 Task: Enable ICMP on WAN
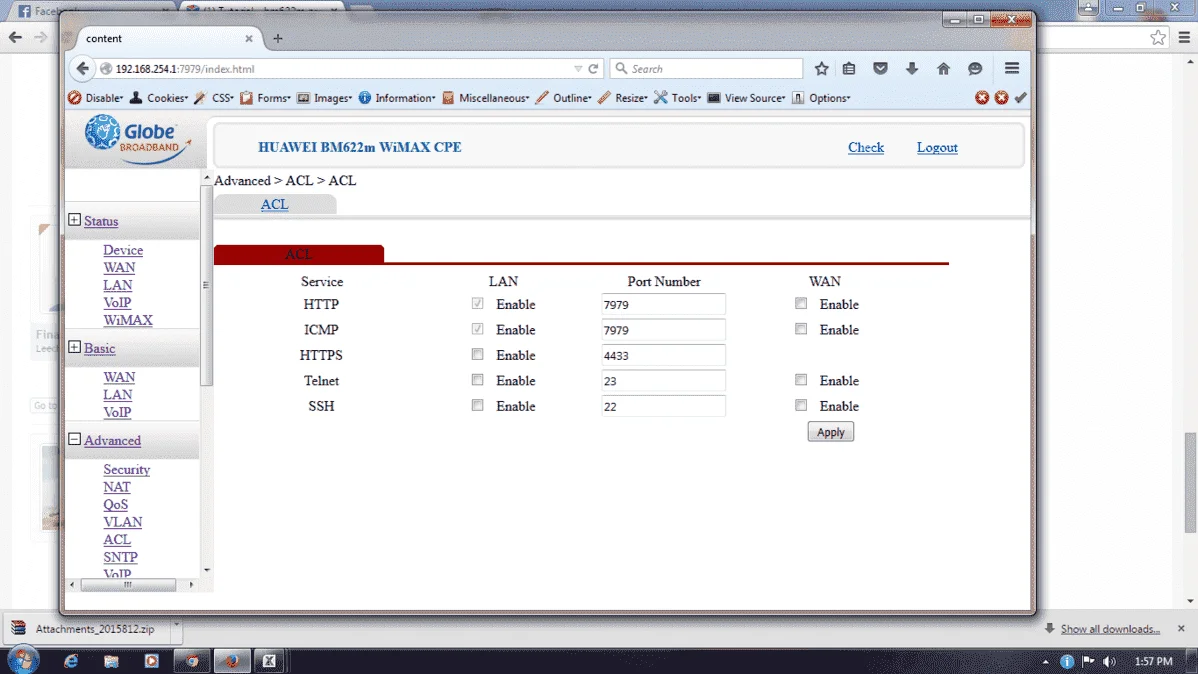tap(801, 329)
